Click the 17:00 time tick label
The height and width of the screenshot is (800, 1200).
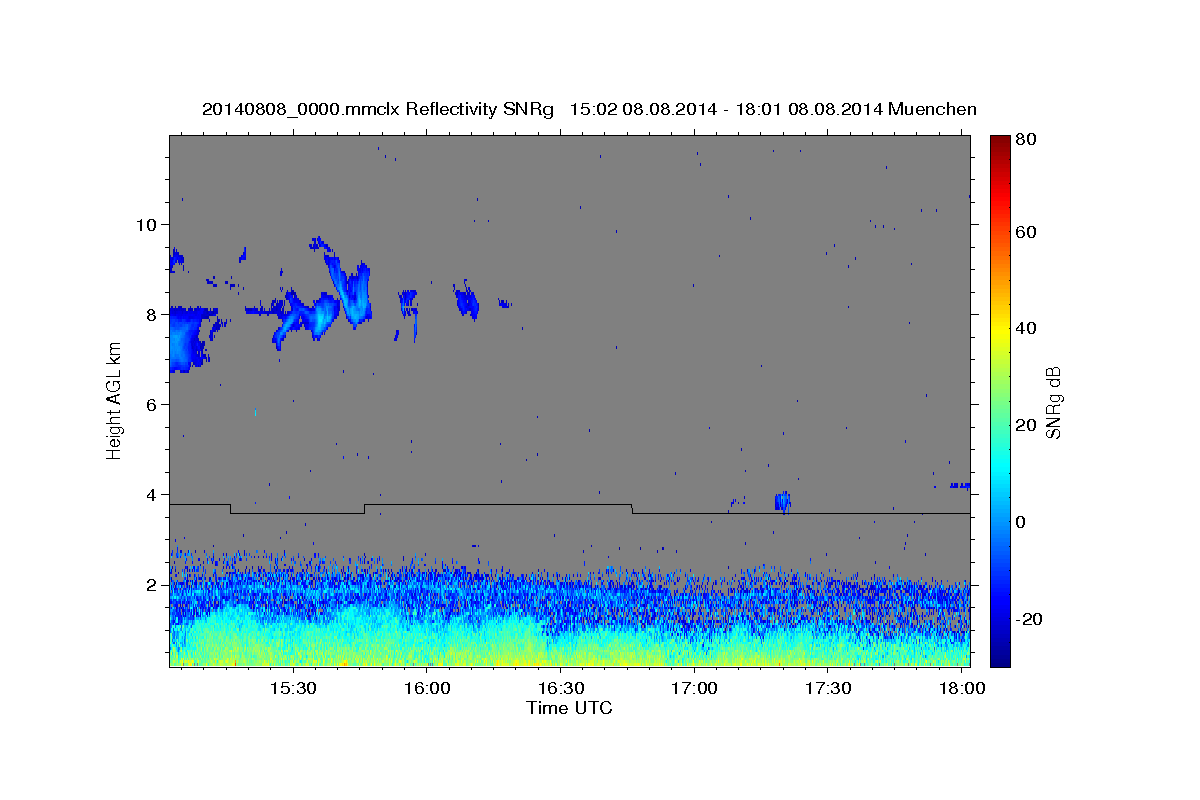[694, 689]
